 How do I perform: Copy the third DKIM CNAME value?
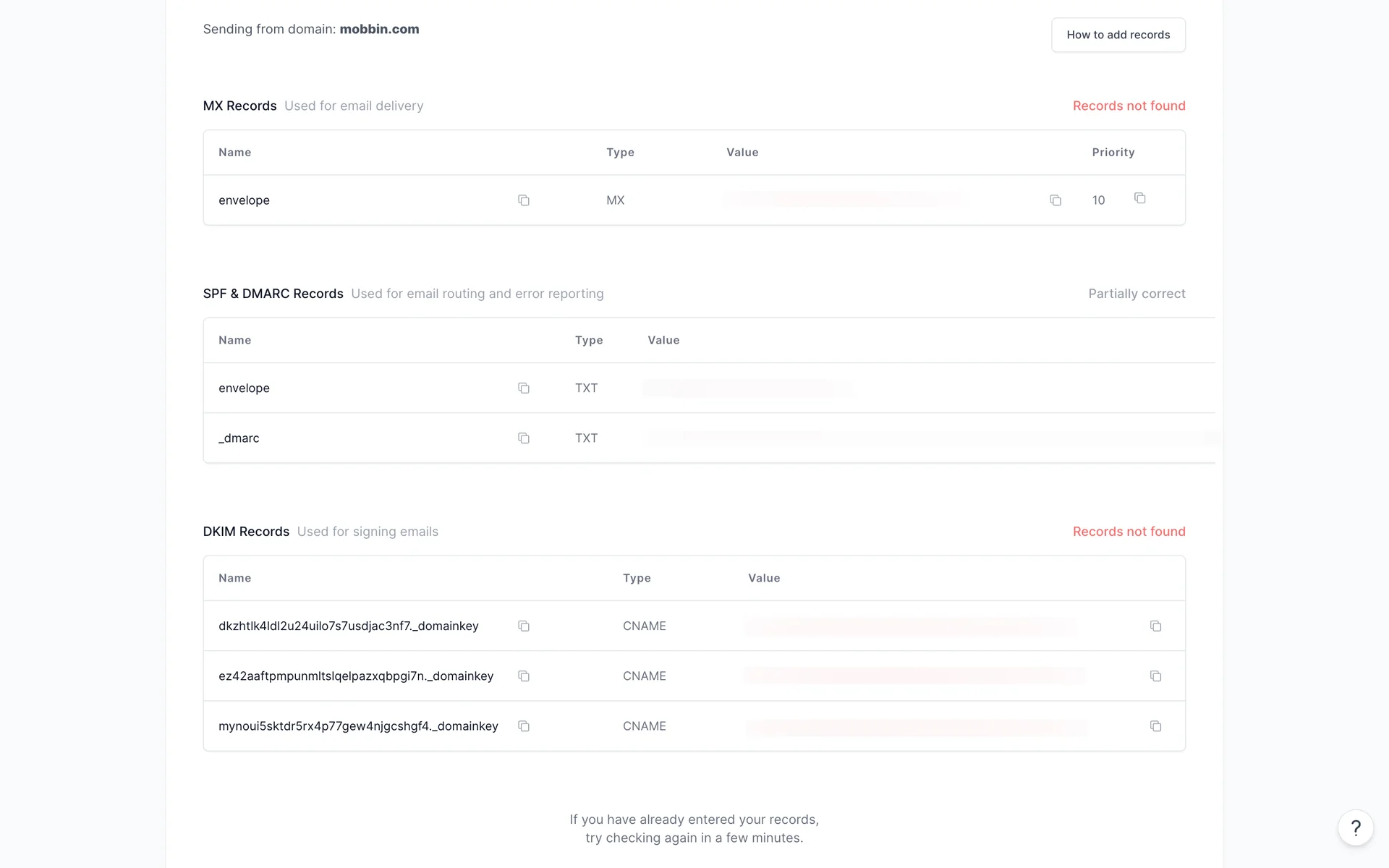(x=1156, y=726)
